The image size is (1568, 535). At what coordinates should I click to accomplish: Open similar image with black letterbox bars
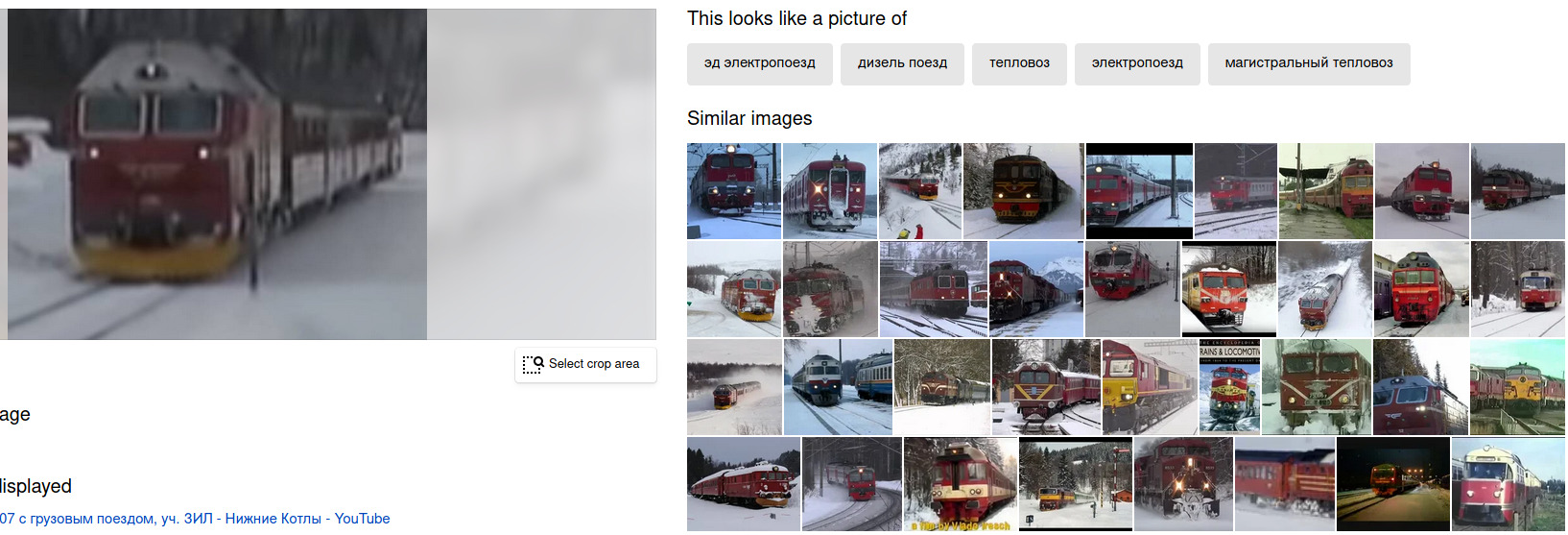pyautogui.click(x=1139, y=191)
